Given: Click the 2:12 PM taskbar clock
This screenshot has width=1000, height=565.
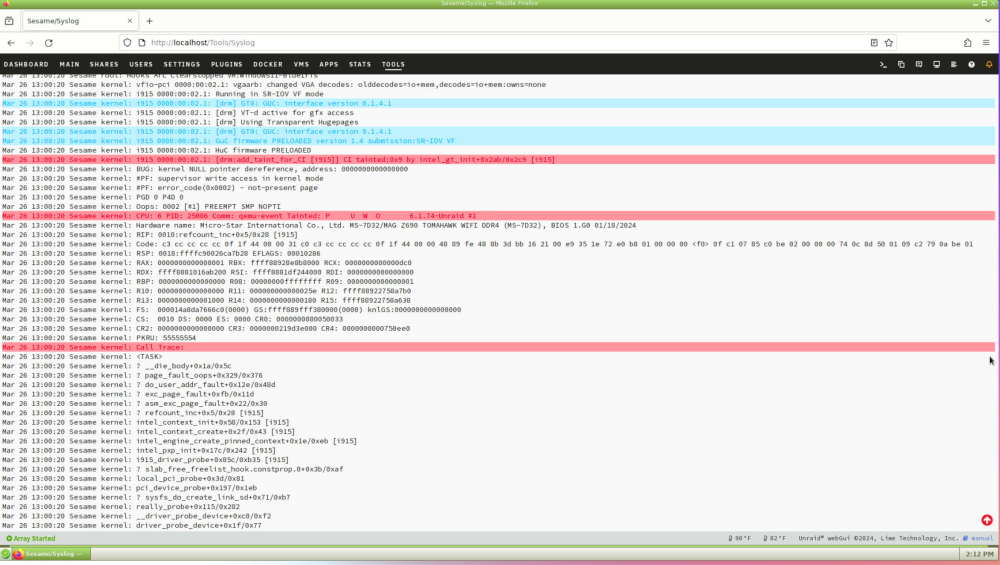Looking at the screenshot, I should [x=979, y=554].
